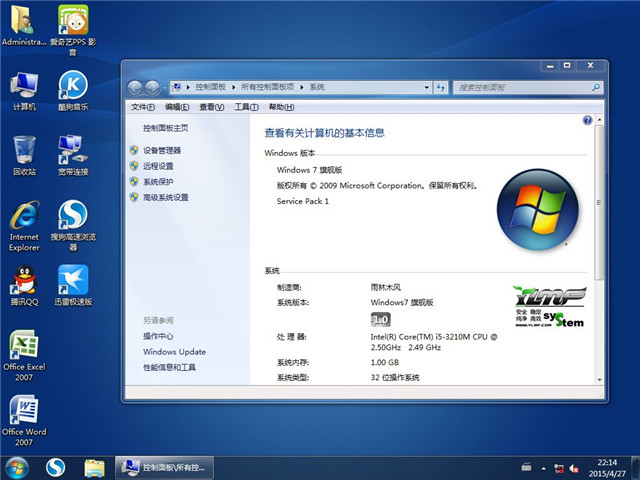This screenshot has width=640, height=480.
Task: Expand the arrow after 控制面板 breadcrumb
Action: tap(234, 87)
